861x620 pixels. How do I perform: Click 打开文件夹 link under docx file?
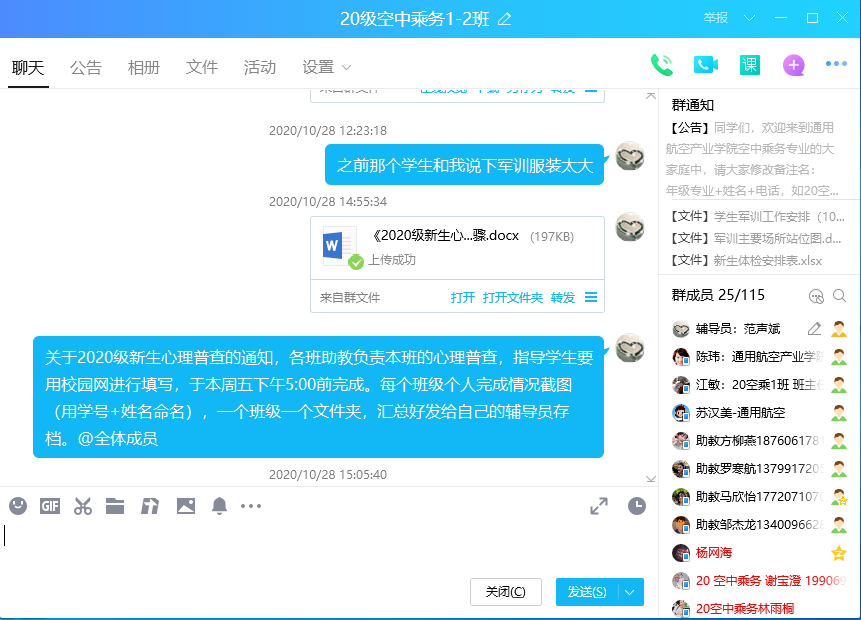click(512, 298)
